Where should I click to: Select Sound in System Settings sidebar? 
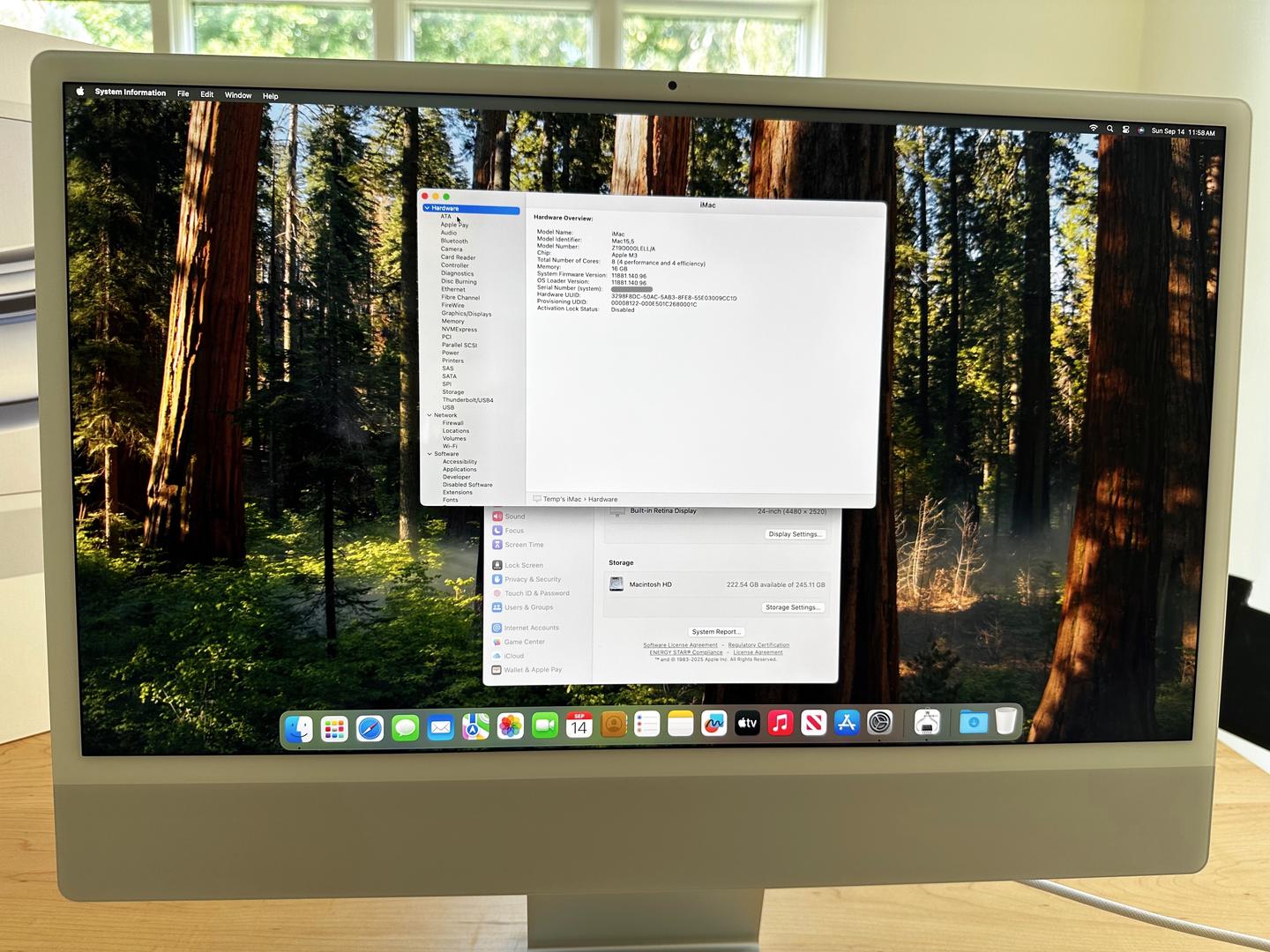(x=509, y=517)
